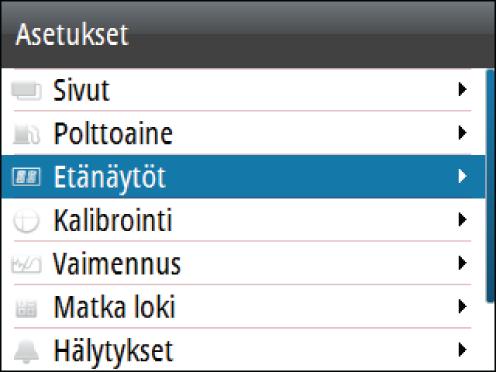
Task: Expand the Etänäytöt submenu arrow
Action: pos(462,176)
